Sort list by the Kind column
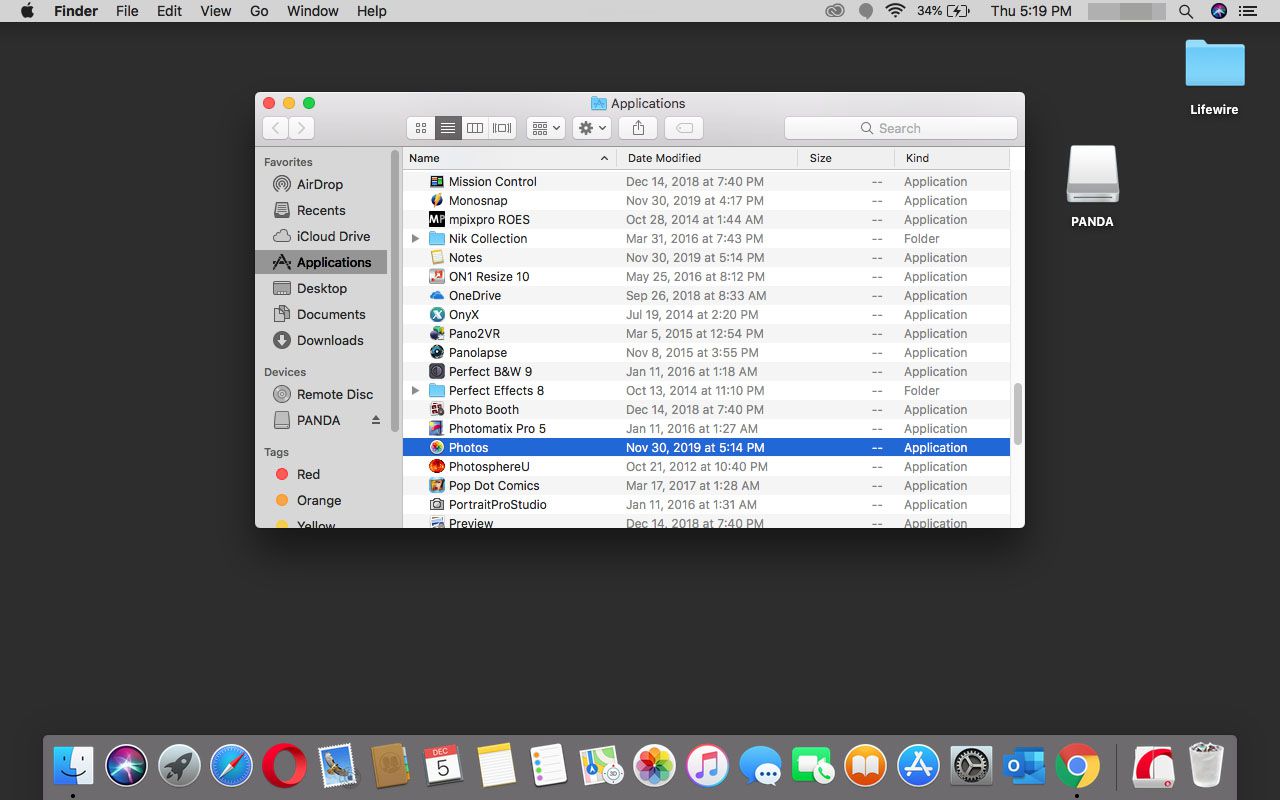This screenshot has height=800, width=1280. click(952, 158)
